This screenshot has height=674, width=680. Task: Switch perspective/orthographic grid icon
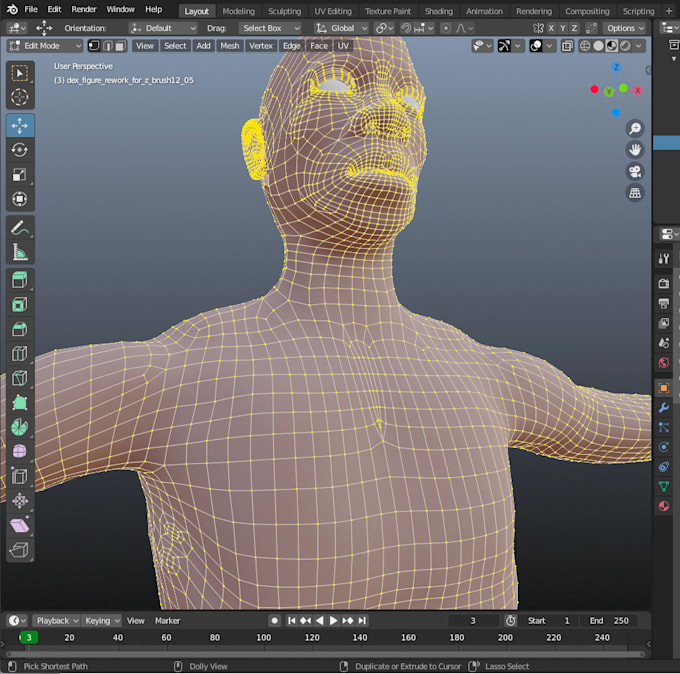pyautogui.click(x=635, y=193)
